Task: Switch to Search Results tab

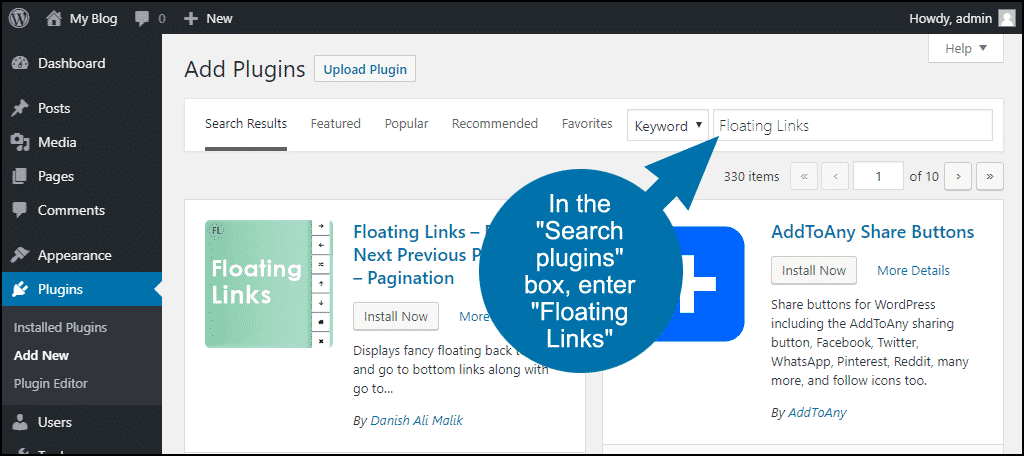Action: (x=246, y=124)
